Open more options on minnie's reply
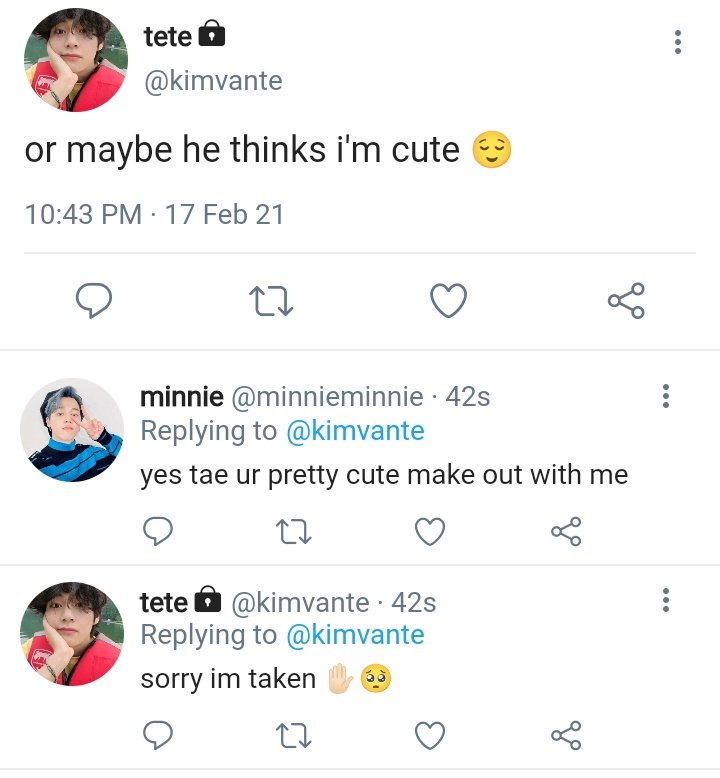Viewport: 720px width, 778px height. (x=666, y=396)
